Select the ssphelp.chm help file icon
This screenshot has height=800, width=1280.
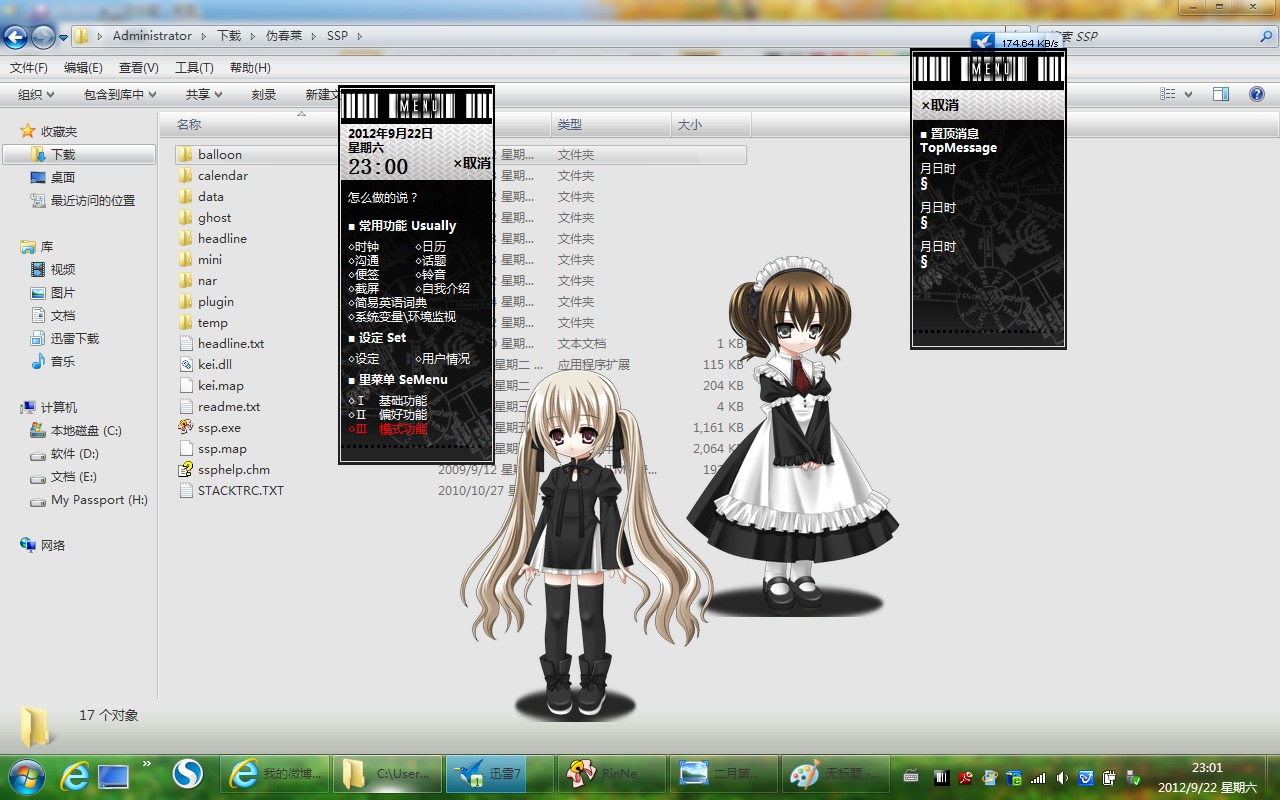coord(186,470)
